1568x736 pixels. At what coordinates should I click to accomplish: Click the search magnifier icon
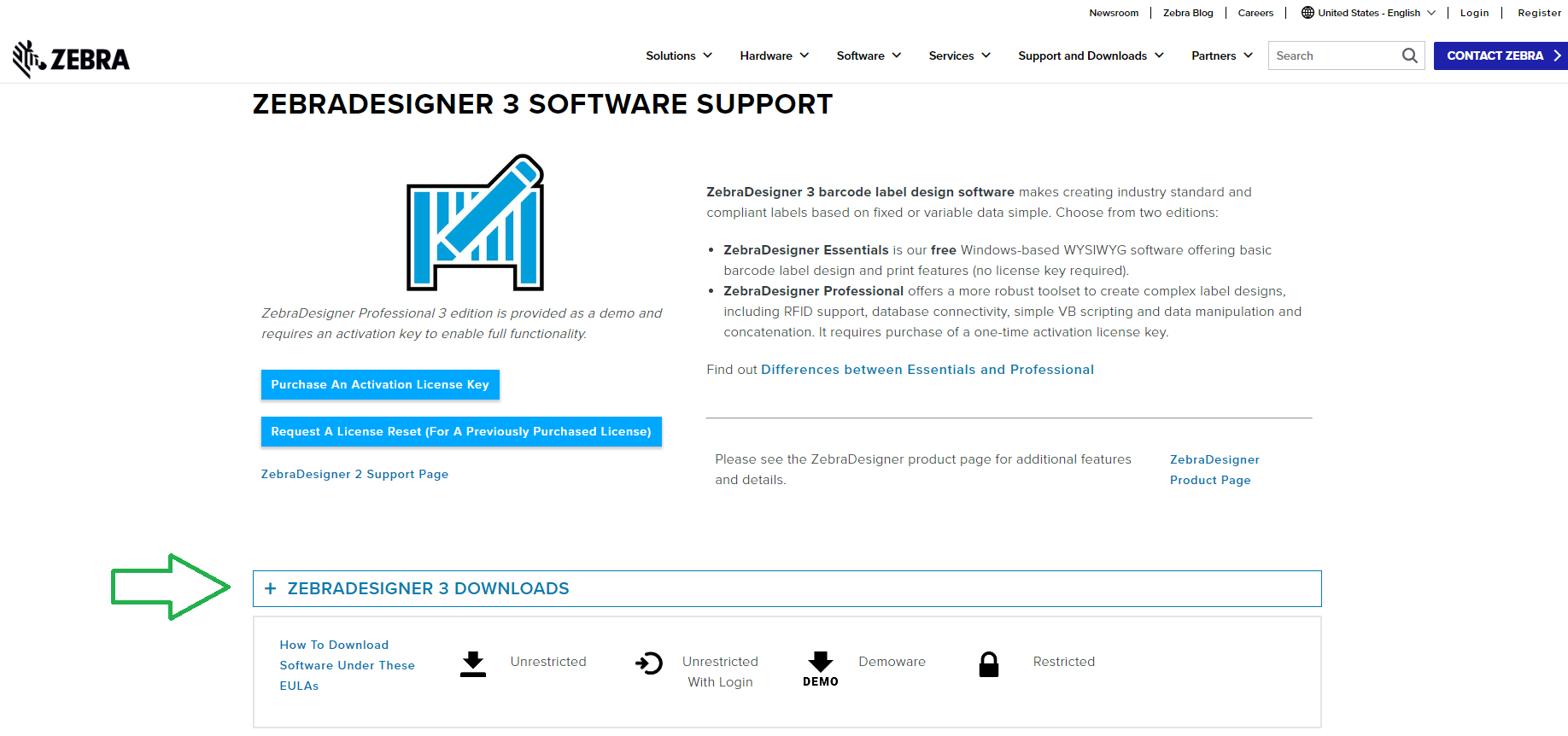pyautogui.click(x=1409, y=55)
